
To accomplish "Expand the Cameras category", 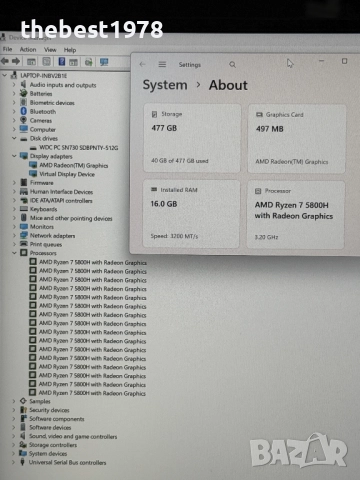I will click(x=14, y=120).
